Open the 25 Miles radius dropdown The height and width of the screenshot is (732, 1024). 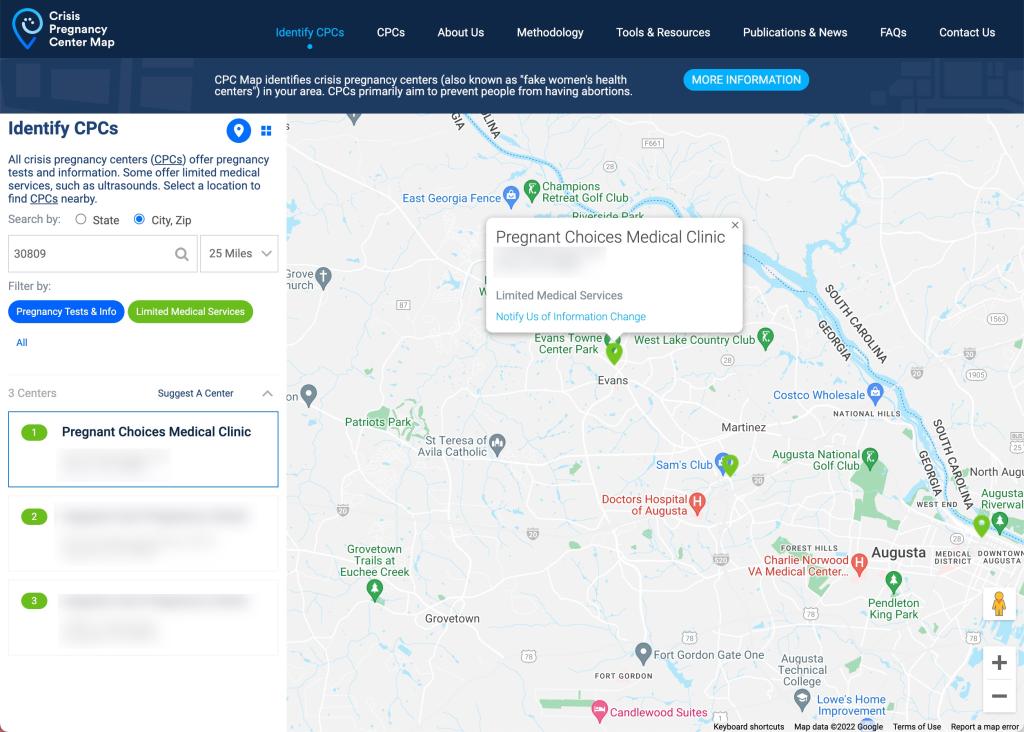240,254
